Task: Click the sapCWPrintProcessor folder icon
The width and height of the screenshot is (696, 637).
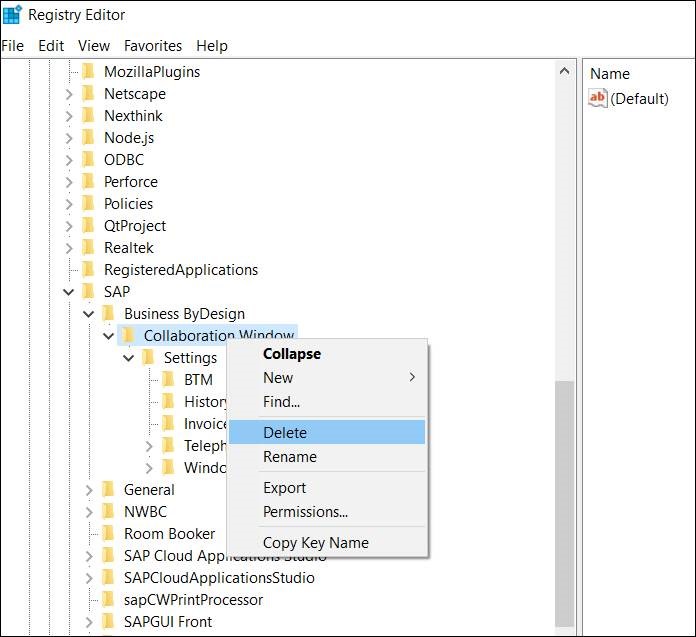Action: click(109, 600)
